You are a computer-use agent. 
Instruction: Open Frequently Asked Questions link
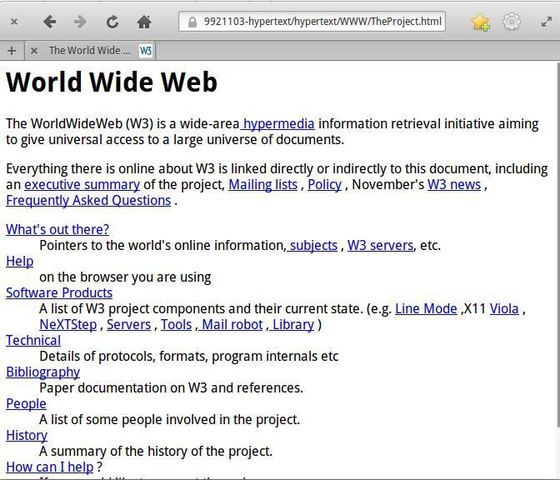point(89,200)
